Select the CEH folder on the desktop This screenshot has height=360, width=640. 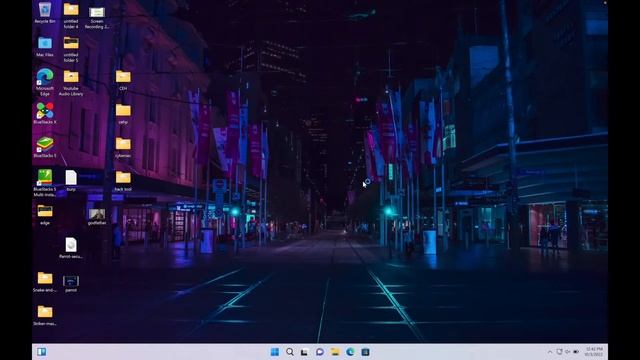pyautogui.click(x=123, y=80)
